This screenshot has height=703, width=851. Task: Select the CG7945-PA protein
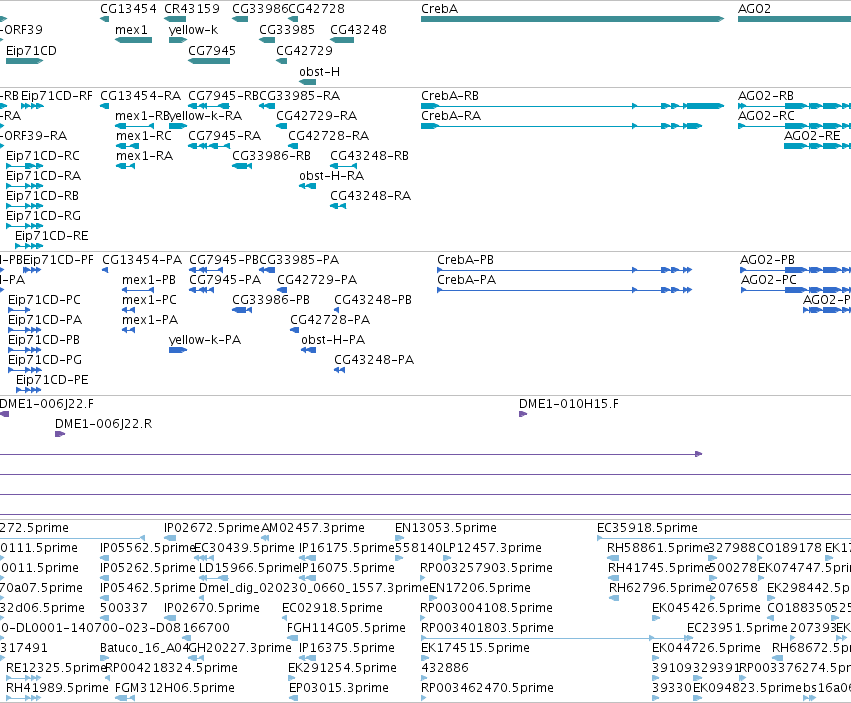(x=201, y=290)
